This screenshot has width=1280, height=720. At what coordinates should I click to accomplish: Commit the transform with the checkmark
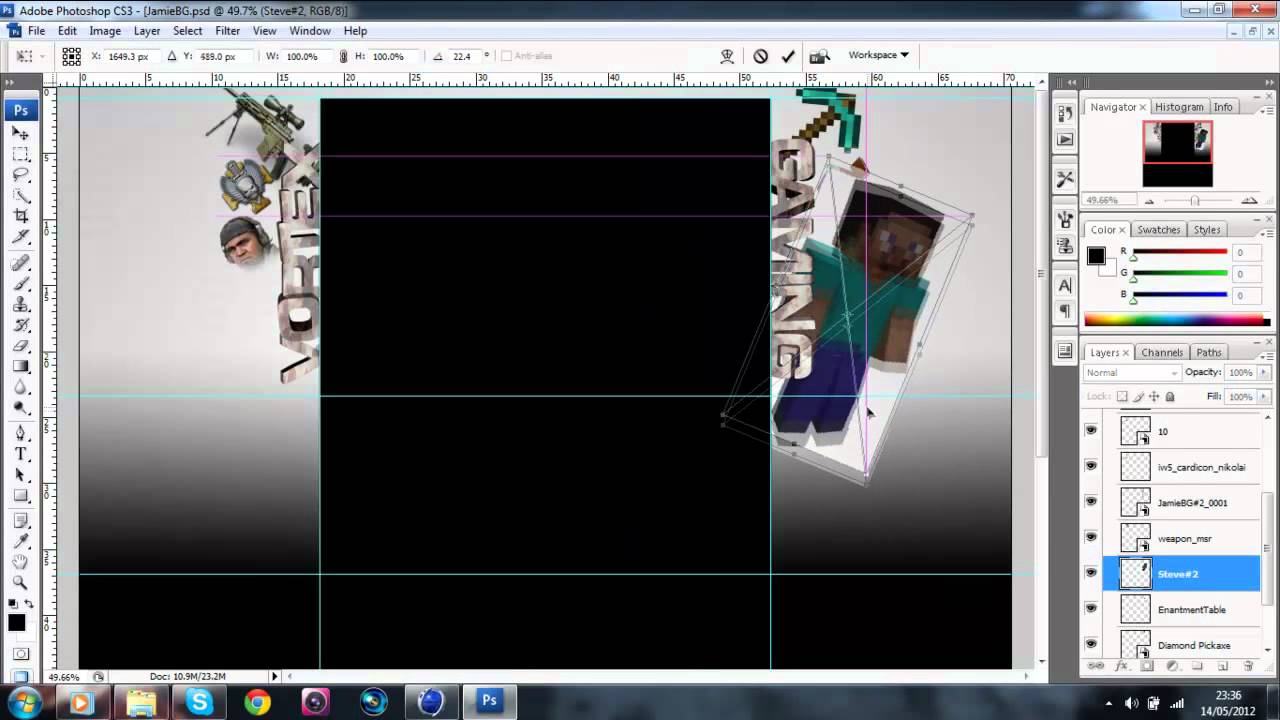coord(788,56)
